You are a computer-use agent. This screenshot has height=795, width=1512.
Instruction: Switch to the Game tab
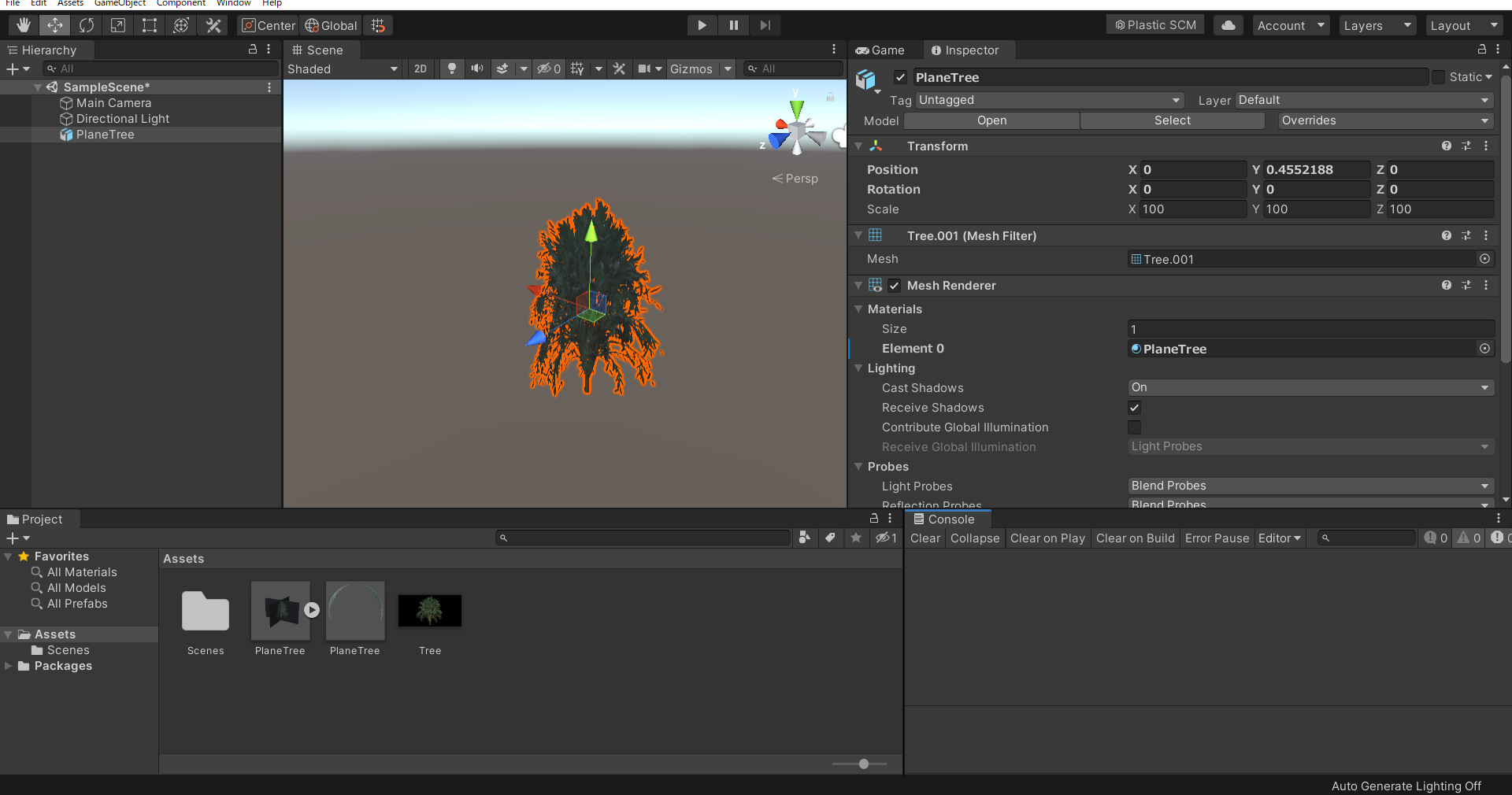click(881, 50)
